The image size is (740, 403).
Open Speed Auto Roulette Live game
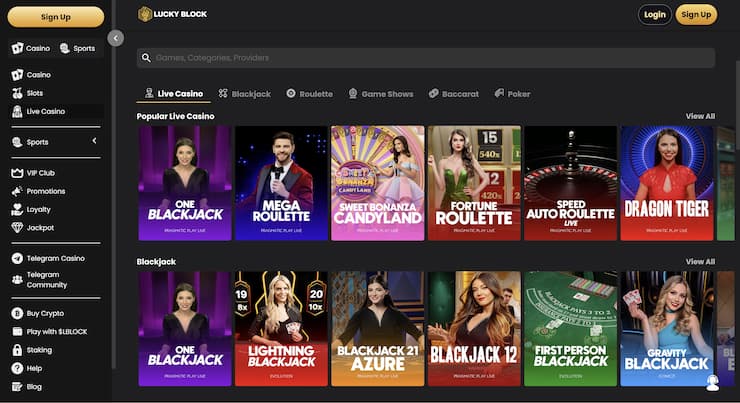click(x=571, y=183)
